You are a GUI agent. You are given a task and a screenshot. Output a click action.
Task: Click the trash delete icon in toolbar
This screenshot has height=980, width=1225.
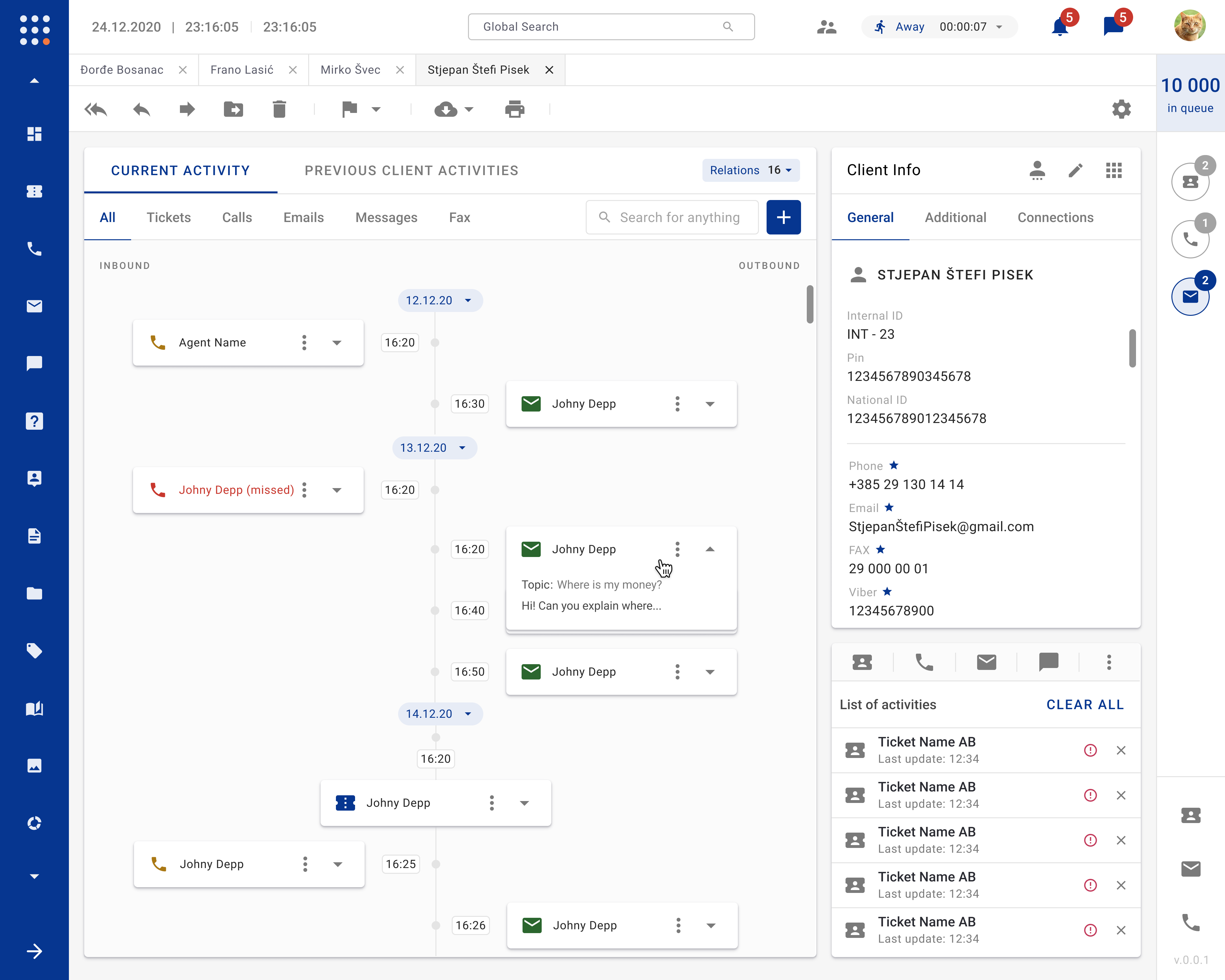point(279,109)
